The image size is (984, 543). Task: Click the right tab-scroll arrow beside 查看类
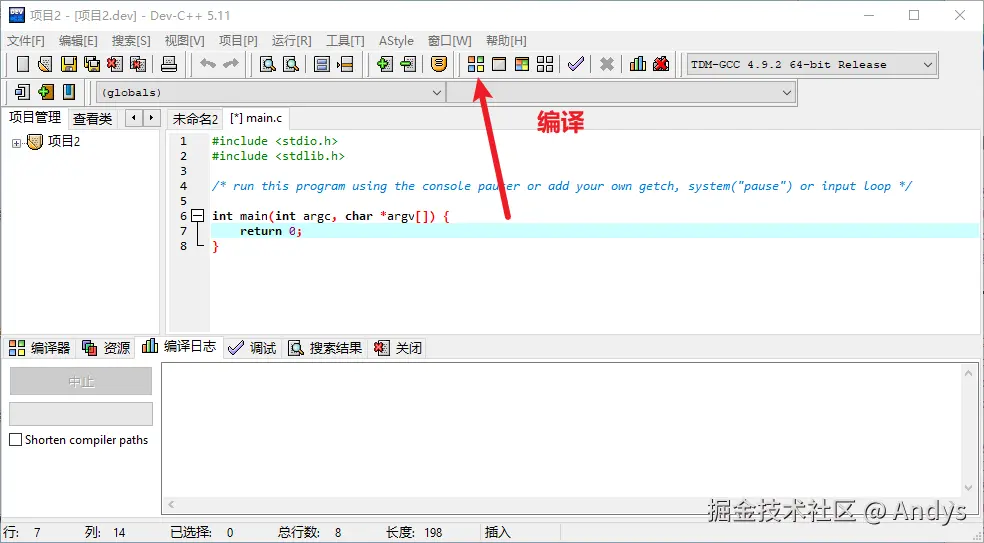(x=151, y=118)
